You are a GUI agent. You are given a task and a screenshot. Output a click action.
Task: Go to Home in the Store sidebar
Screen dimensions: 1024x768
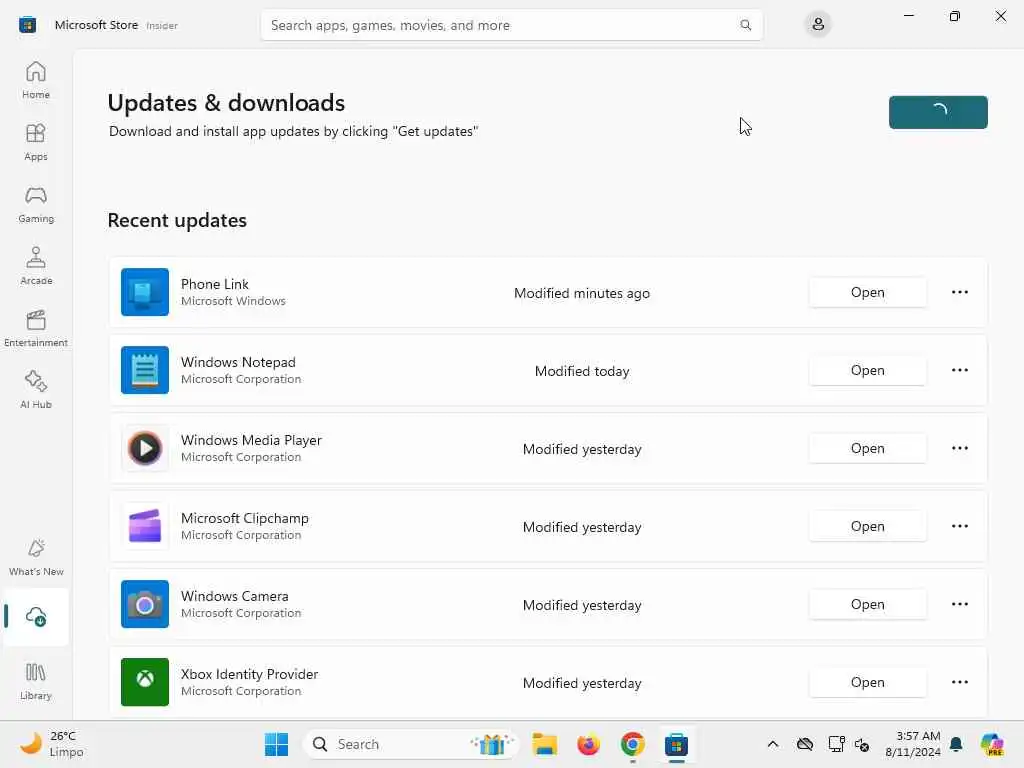coord(36,80)
